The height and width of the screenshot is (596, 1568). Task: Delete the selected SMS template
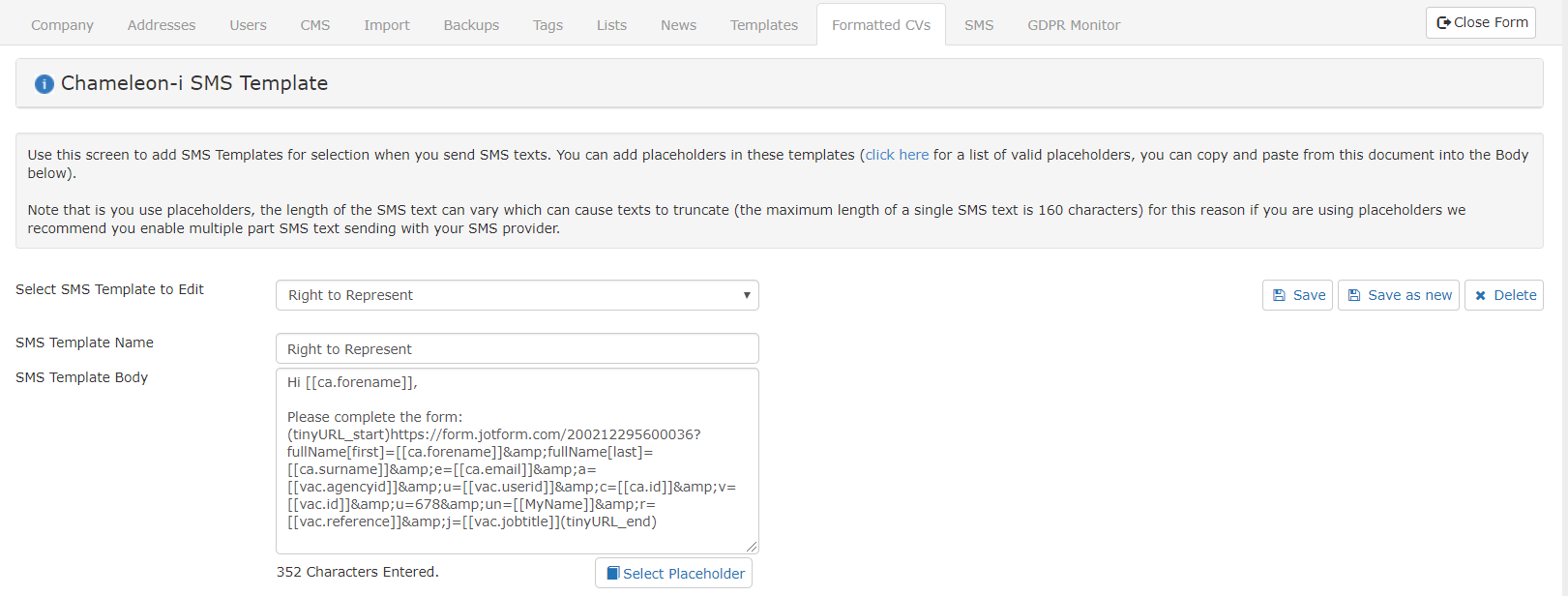(1504, 295)
